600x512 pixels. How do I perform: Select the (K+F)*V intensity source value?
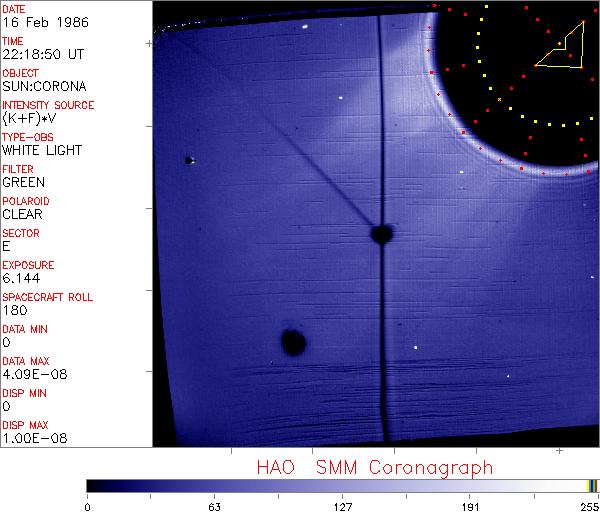click(31, 118)
